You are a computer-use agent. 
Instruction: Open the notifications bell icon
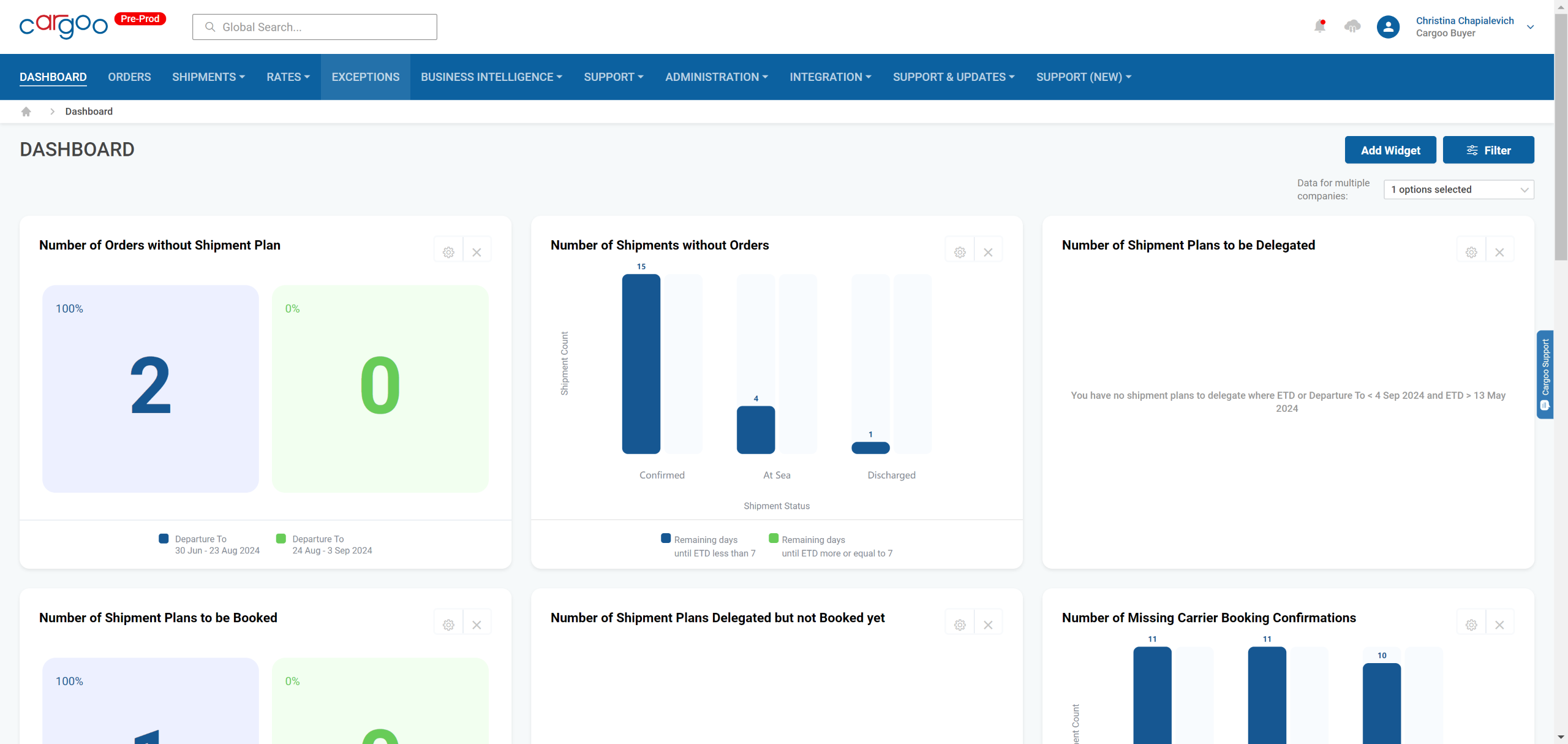(x=1319, y=26)
